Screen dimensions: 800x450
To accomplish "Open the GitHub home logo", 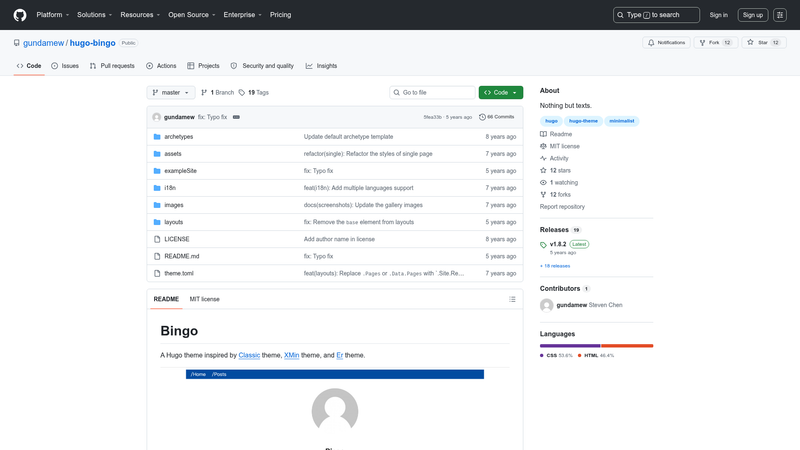I will [x=20, y=15].
